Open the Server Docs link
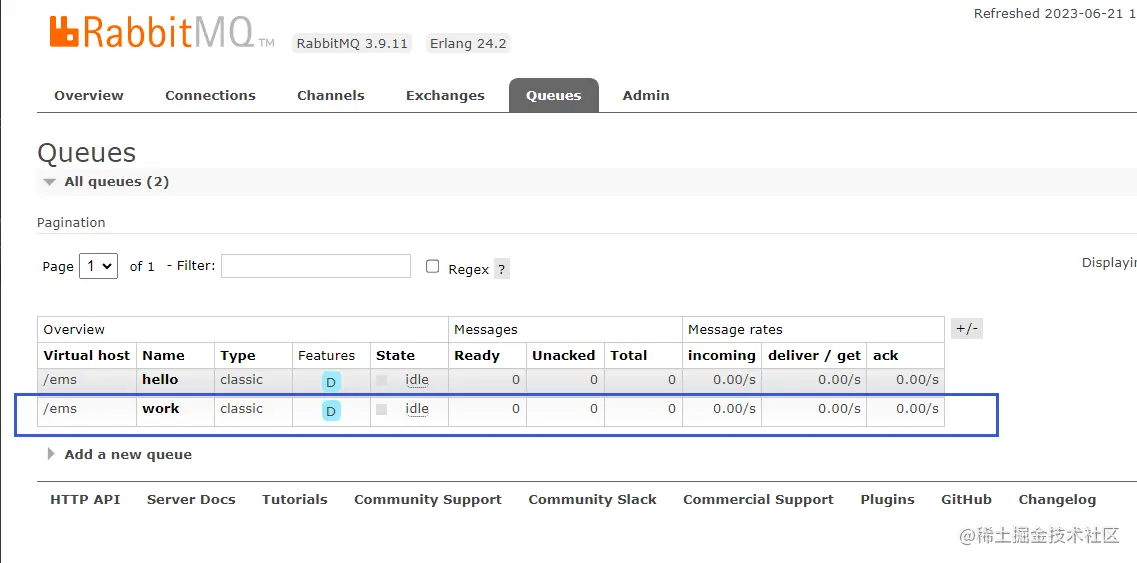 191,499
